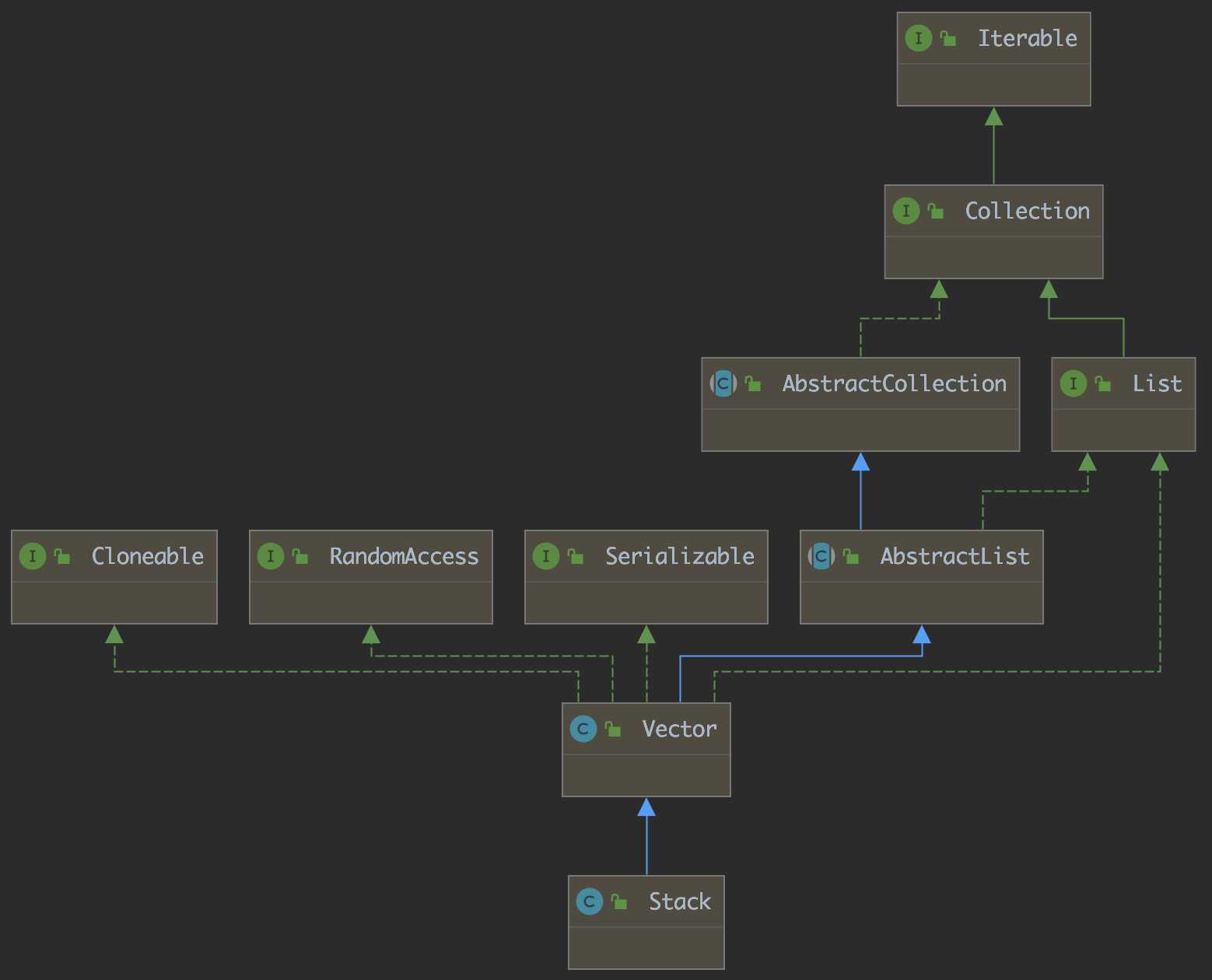Select the Serializable name label
Image resolution: width=1212 pixels, height=980 pixels.
tap(679, 556)
